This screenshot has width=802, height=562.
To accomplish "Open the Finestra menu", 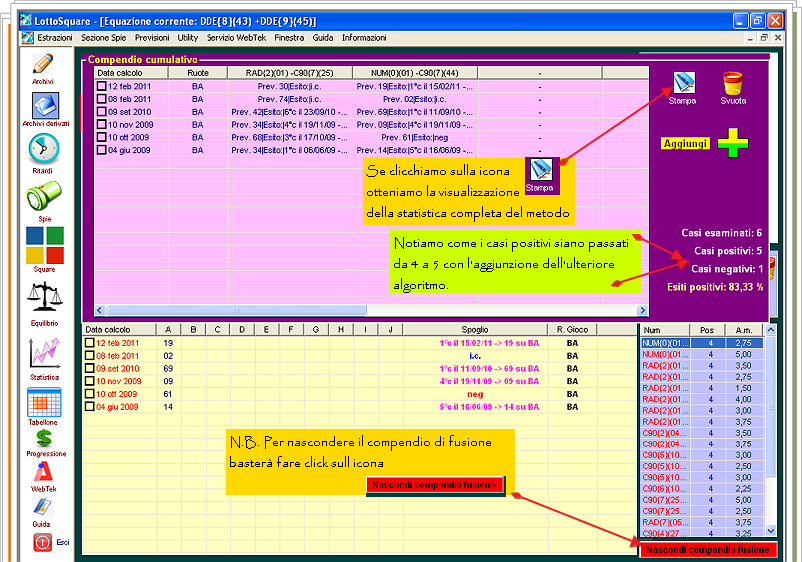I will 289,38.
